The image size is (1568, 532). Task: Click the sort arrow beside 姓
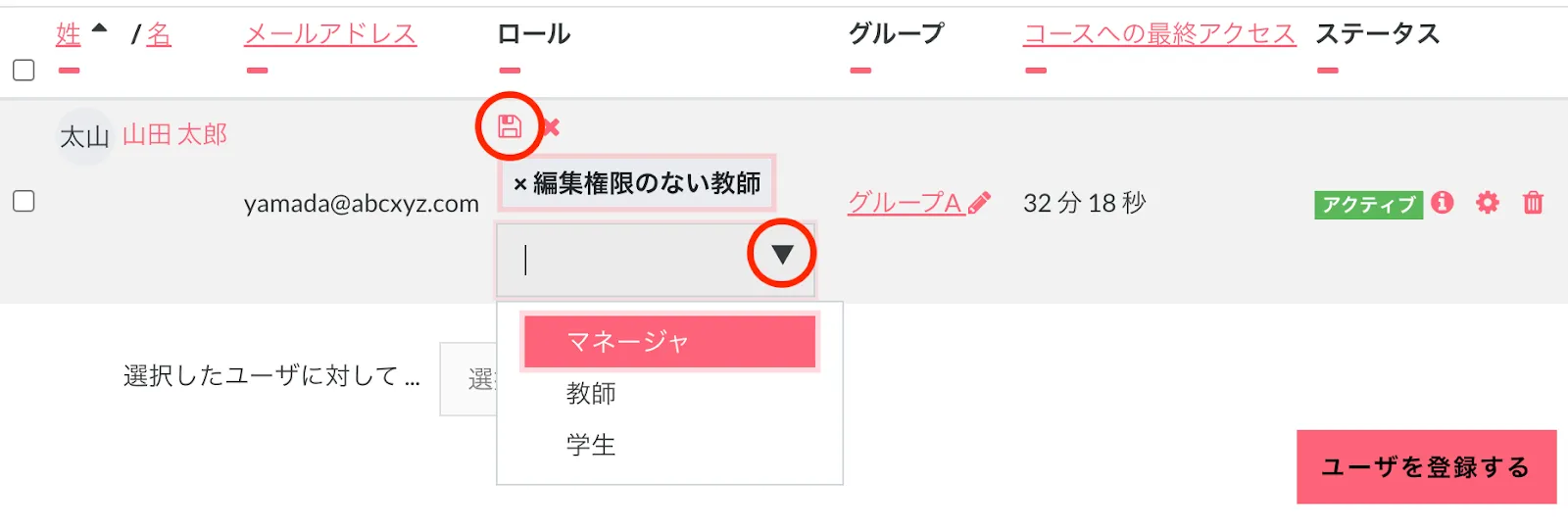click(x=99, y=28)
